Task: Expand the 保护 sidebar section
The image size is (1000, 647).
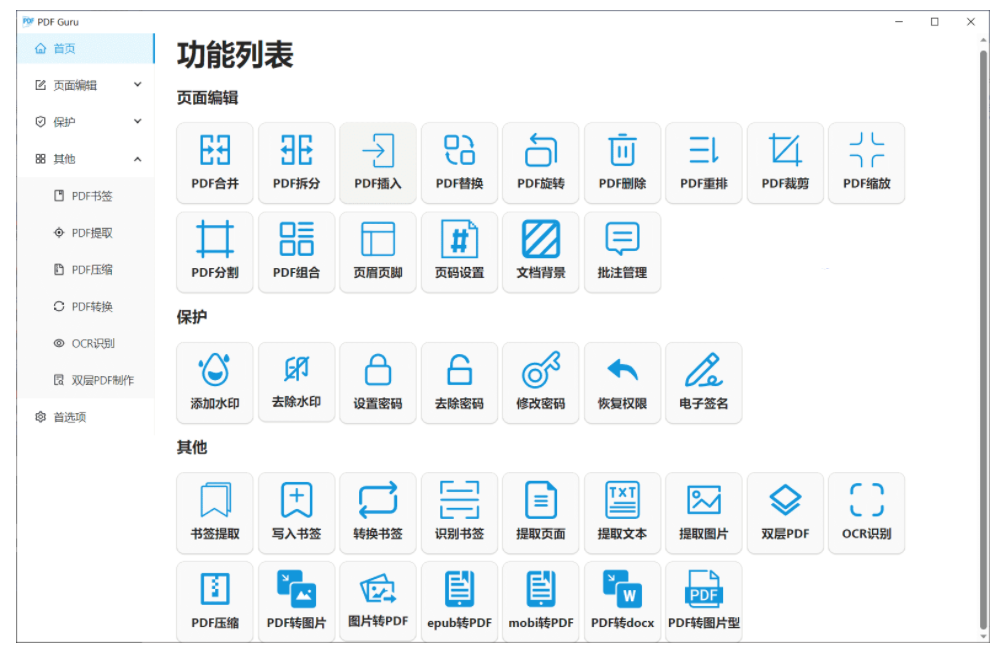Action: click(87, 122)
